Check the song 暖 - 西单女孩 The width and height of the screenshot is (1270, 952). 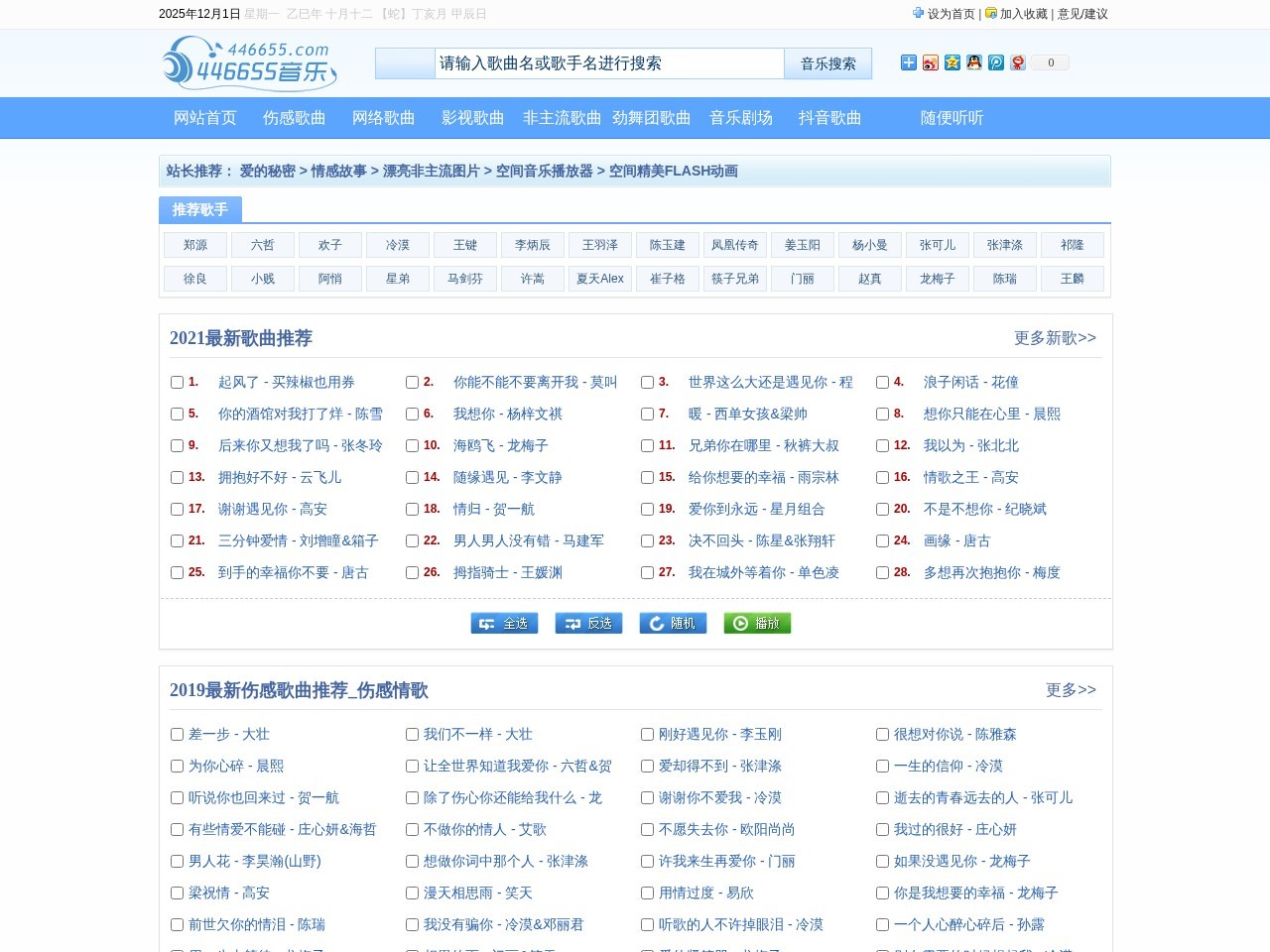[x=647, y=414]
